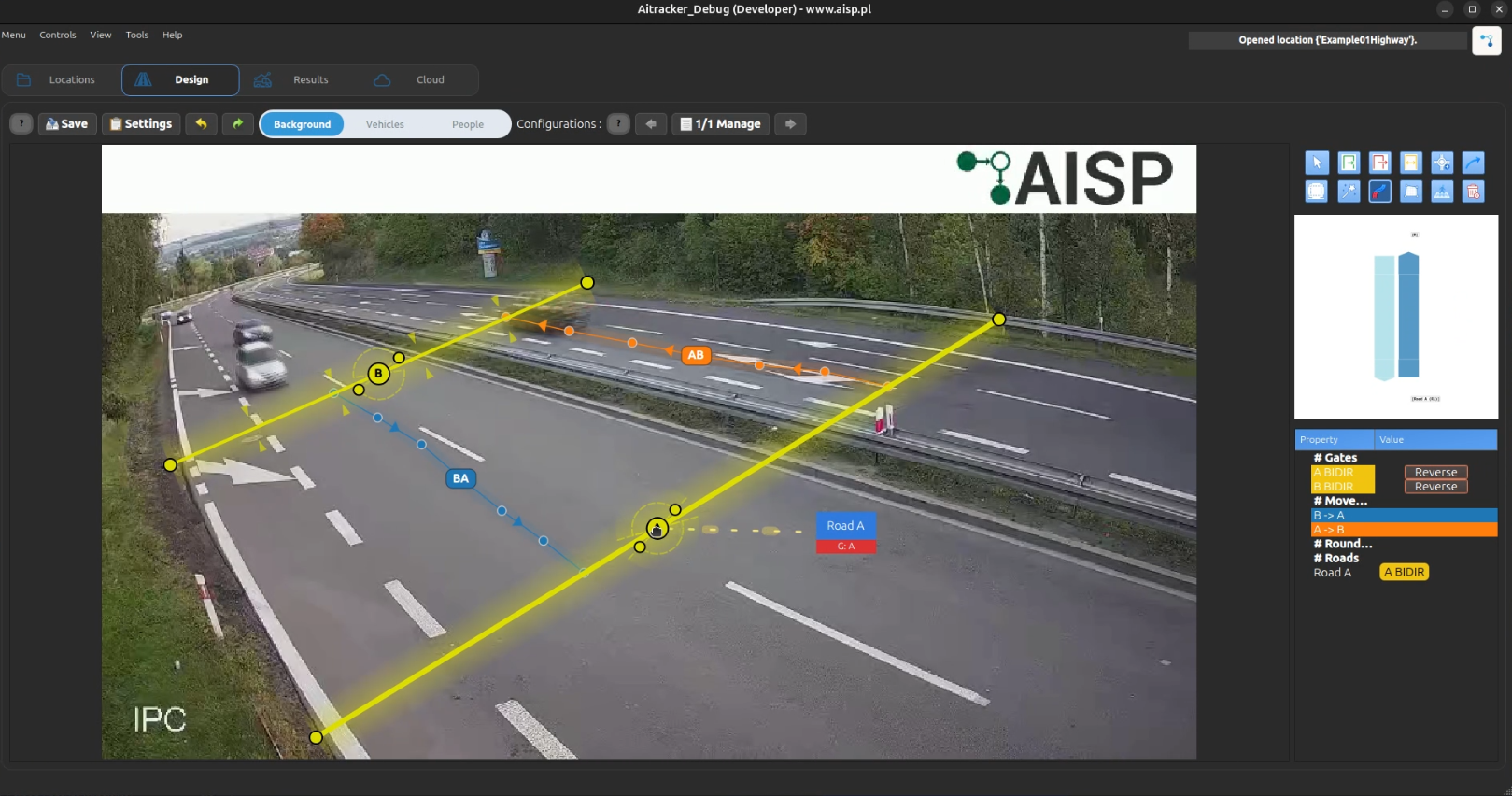
Task: Go to next configuration arrow
Action: (x=790, y=124)
